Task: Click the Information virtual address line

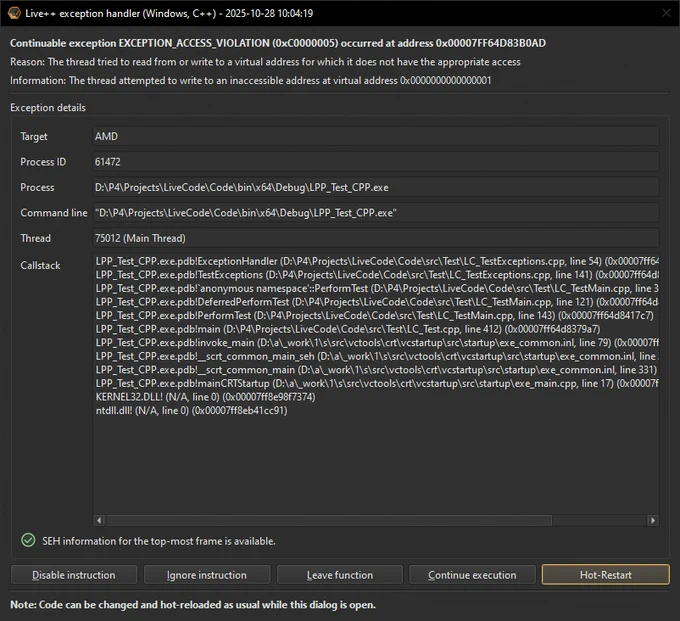Action: point(250,80)
